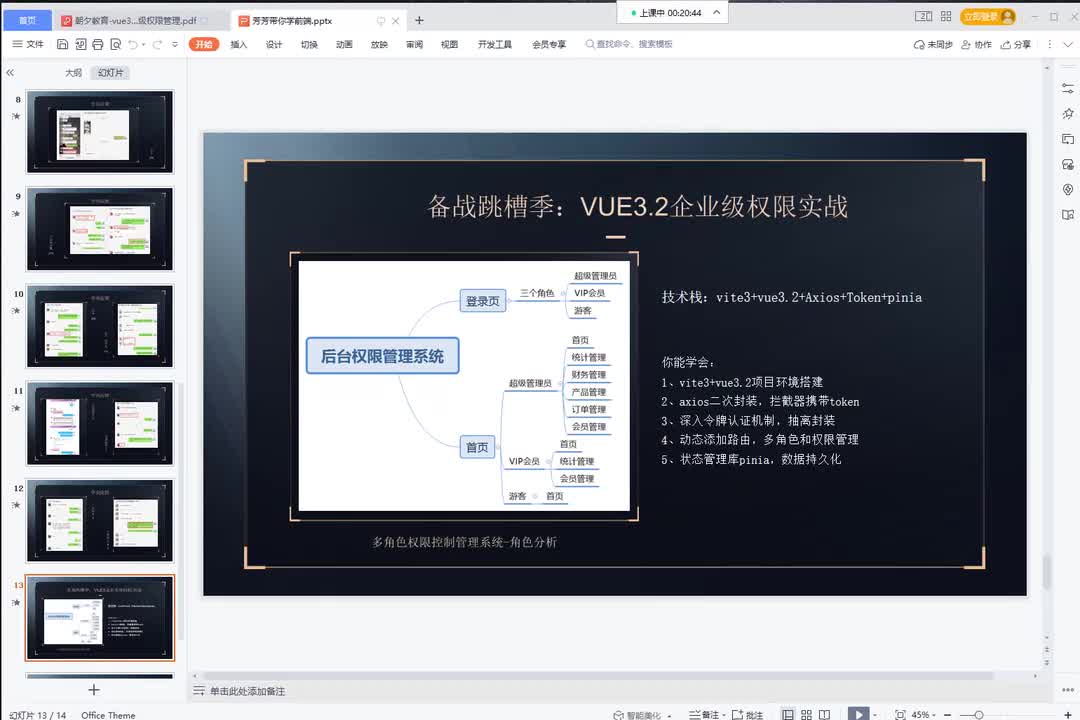
Task: Select slide 10 thumbnail
Action: coord(100,326)
